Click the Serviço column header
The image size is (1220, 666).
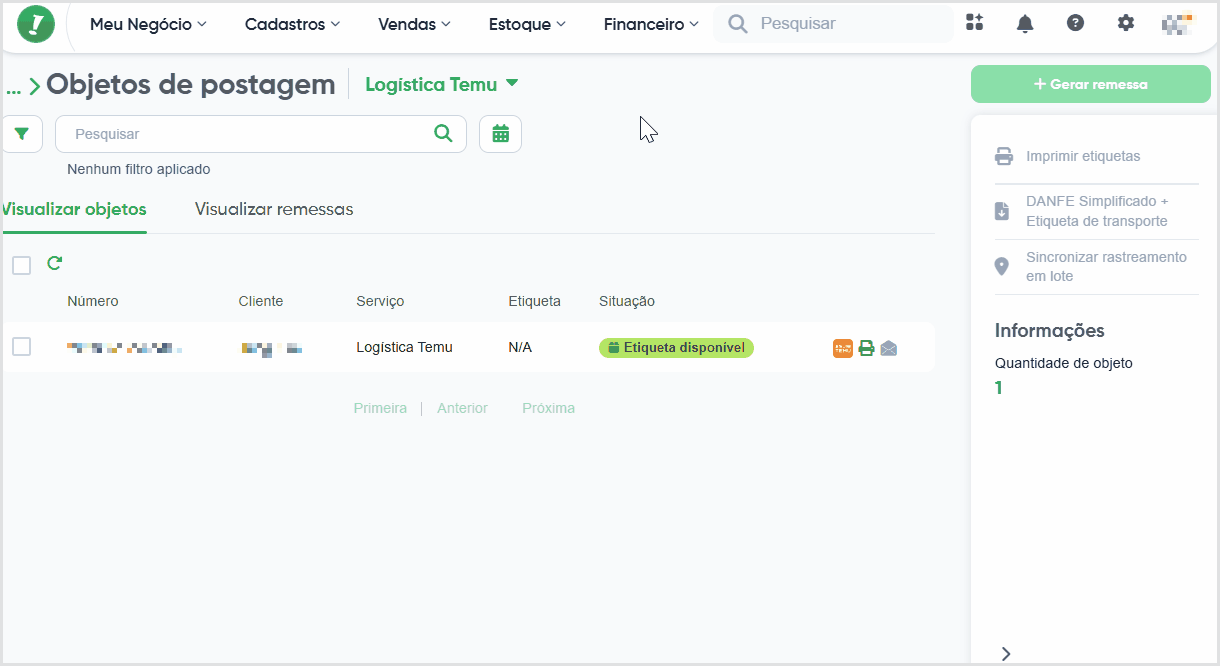pos(380,301)
